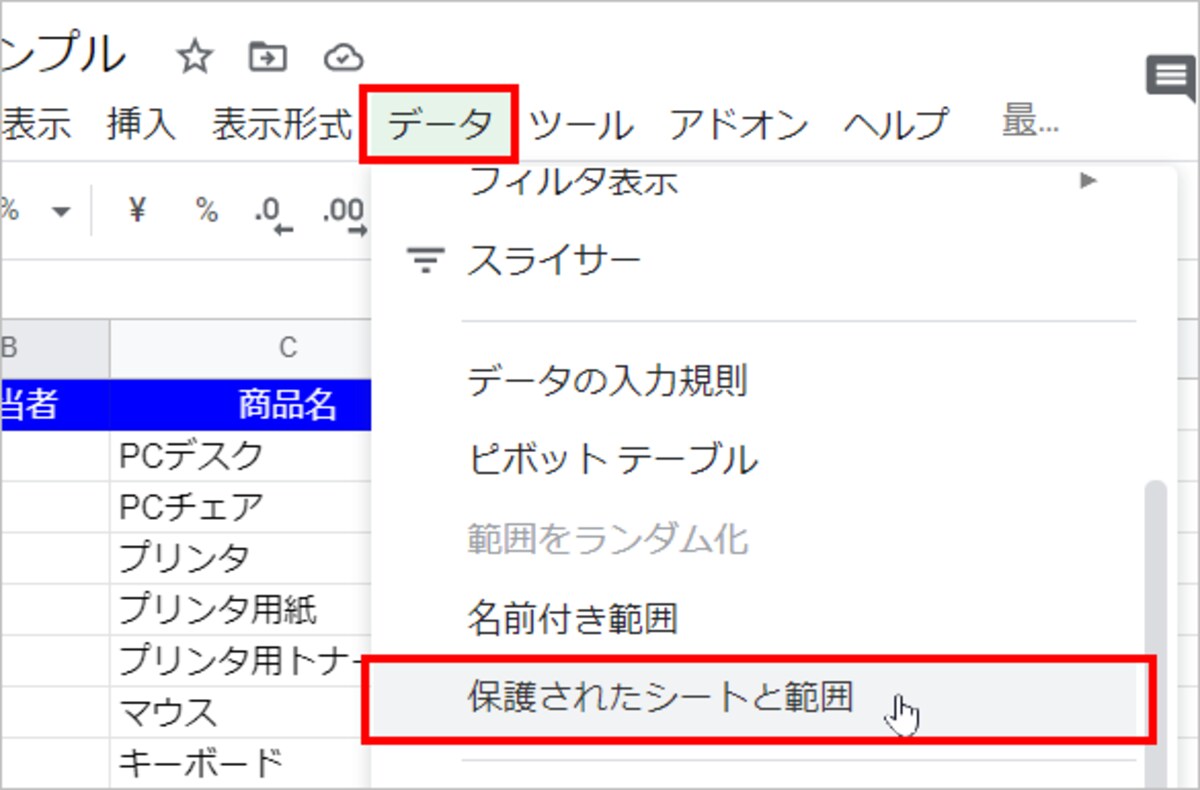This screenshot has height=790, width=1200.
Task: Open the 表示 menu
Action: pyautogui.click(x=36, y=125)
